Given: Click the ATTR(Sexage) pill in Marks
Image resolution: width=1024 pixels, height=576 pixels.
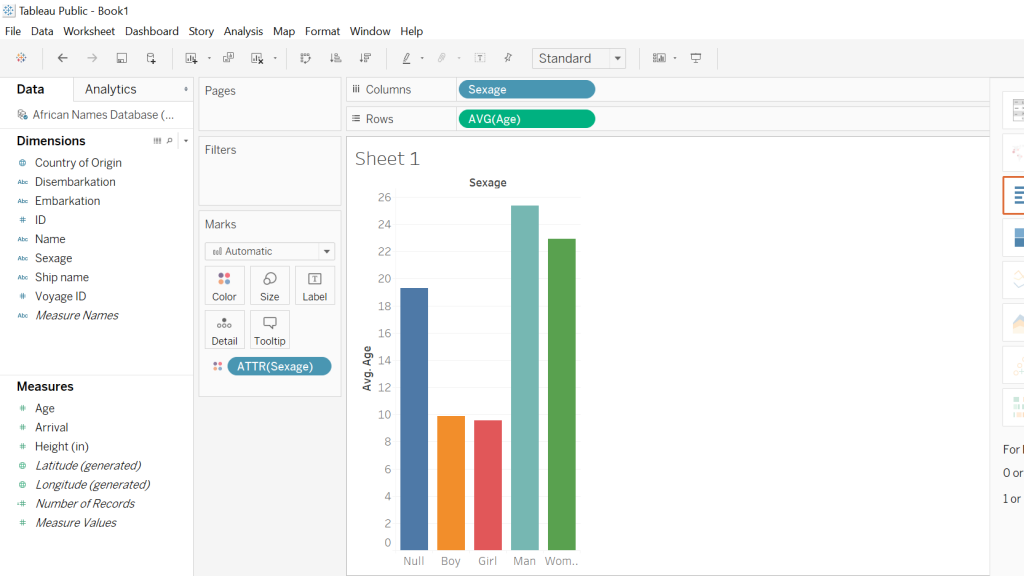Looking at the screenshot, I should point(278,366).
